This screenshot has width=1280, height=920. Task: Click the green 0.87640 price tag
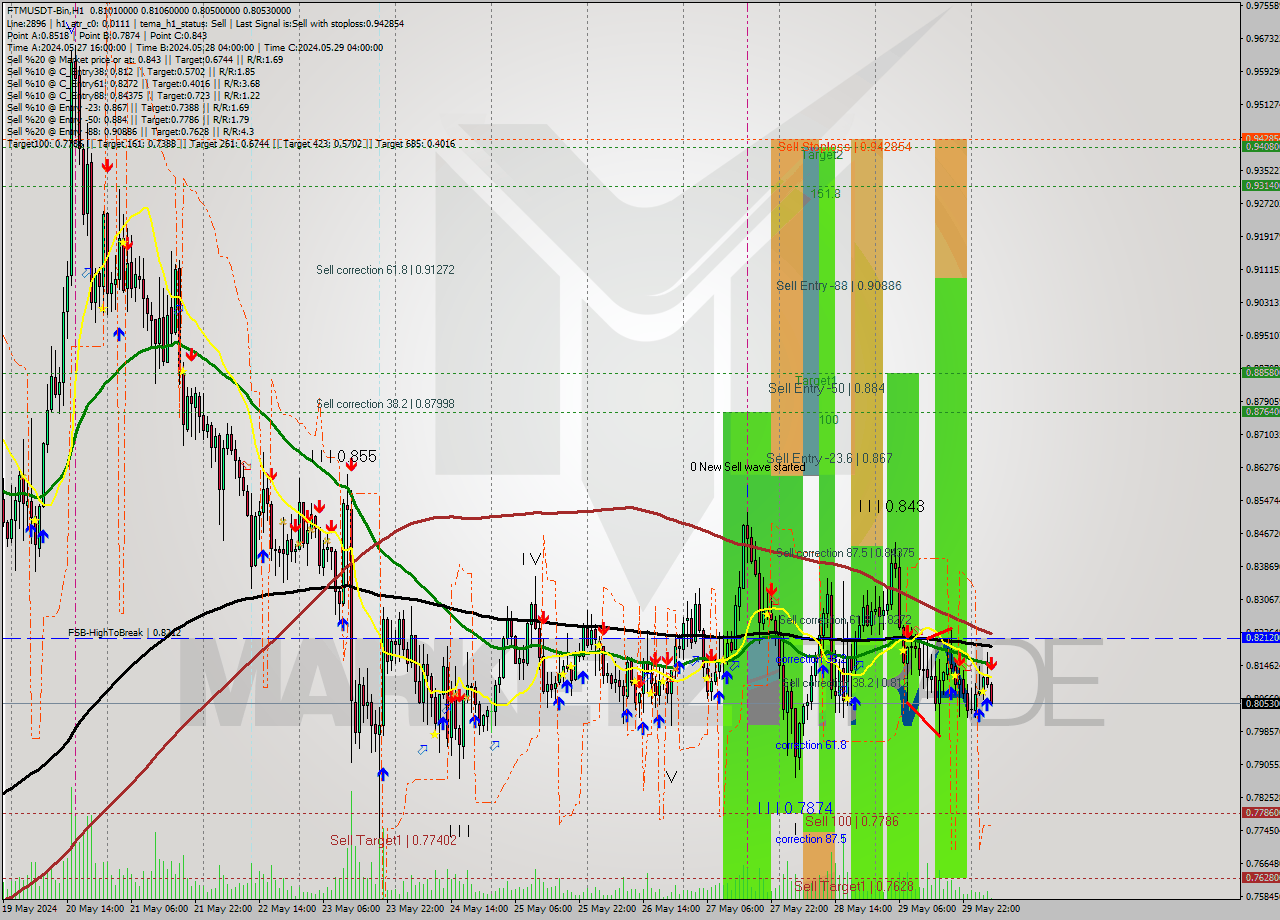pyautogui.click(x=1260, y=411)
